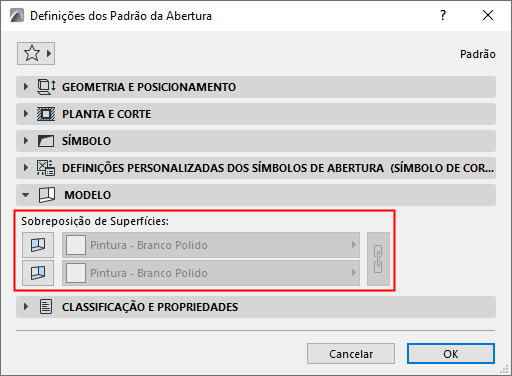Click the Classificação e Propriedades list icon
512x376 pixels.
tap(46, 307)
